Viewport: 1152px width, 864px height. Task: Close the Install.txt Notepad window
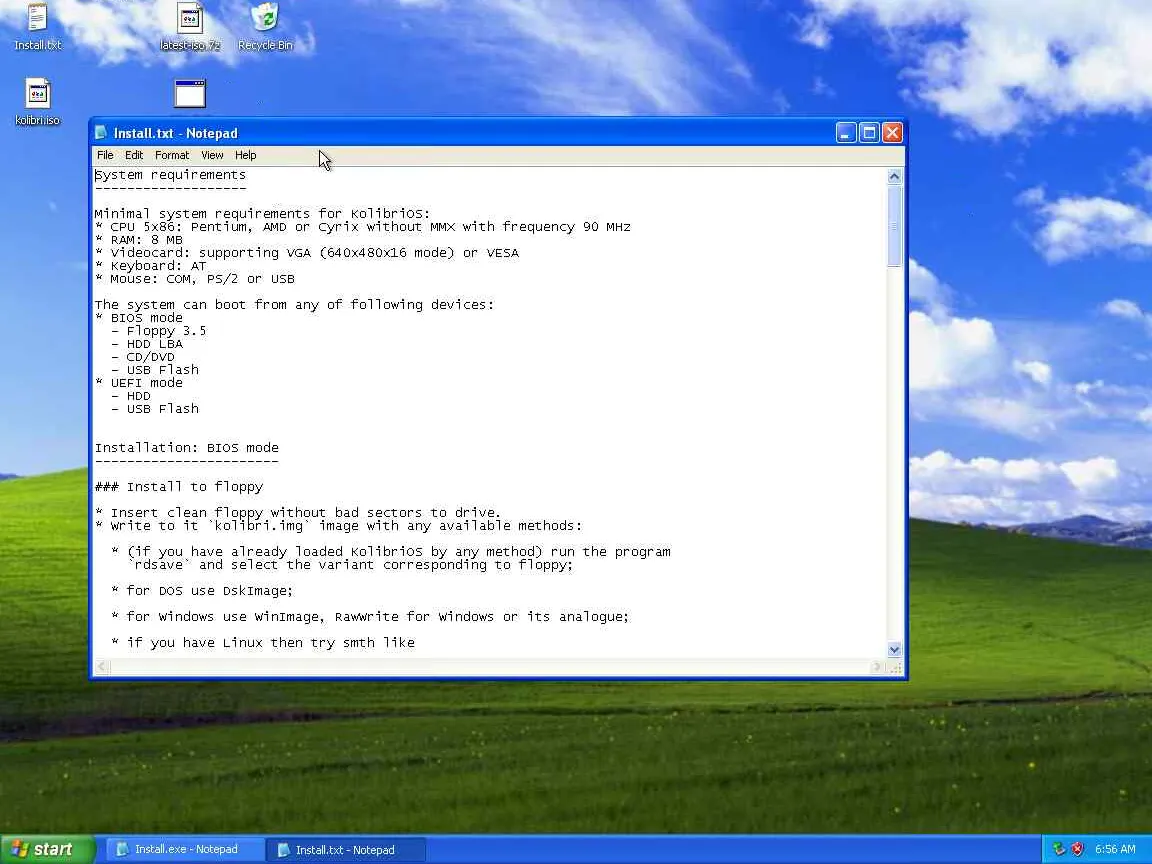pyautogui.click(x=892, y=133)
